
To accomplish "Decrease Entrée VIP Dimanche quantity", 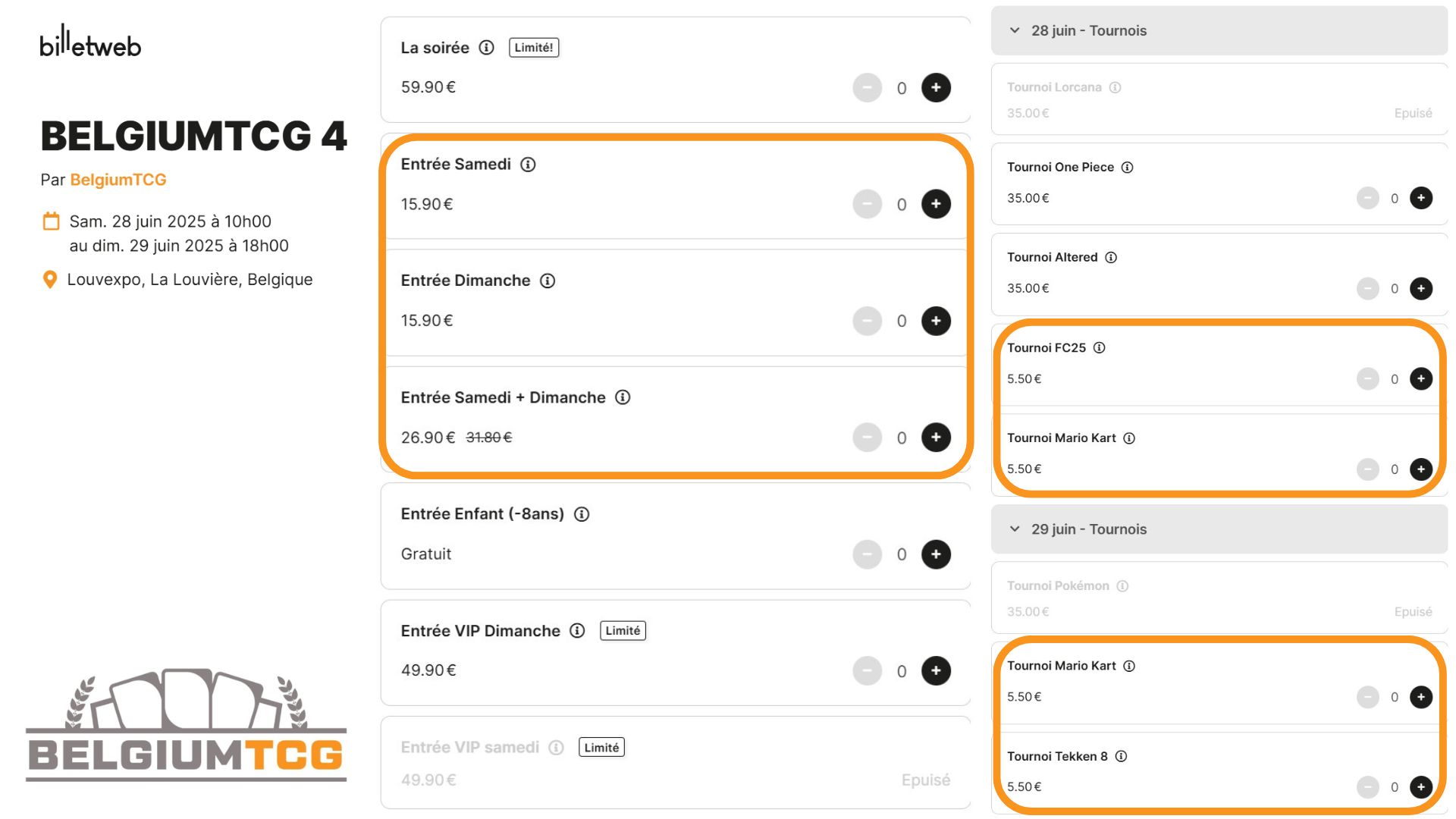I will click(x=868, y=671).
